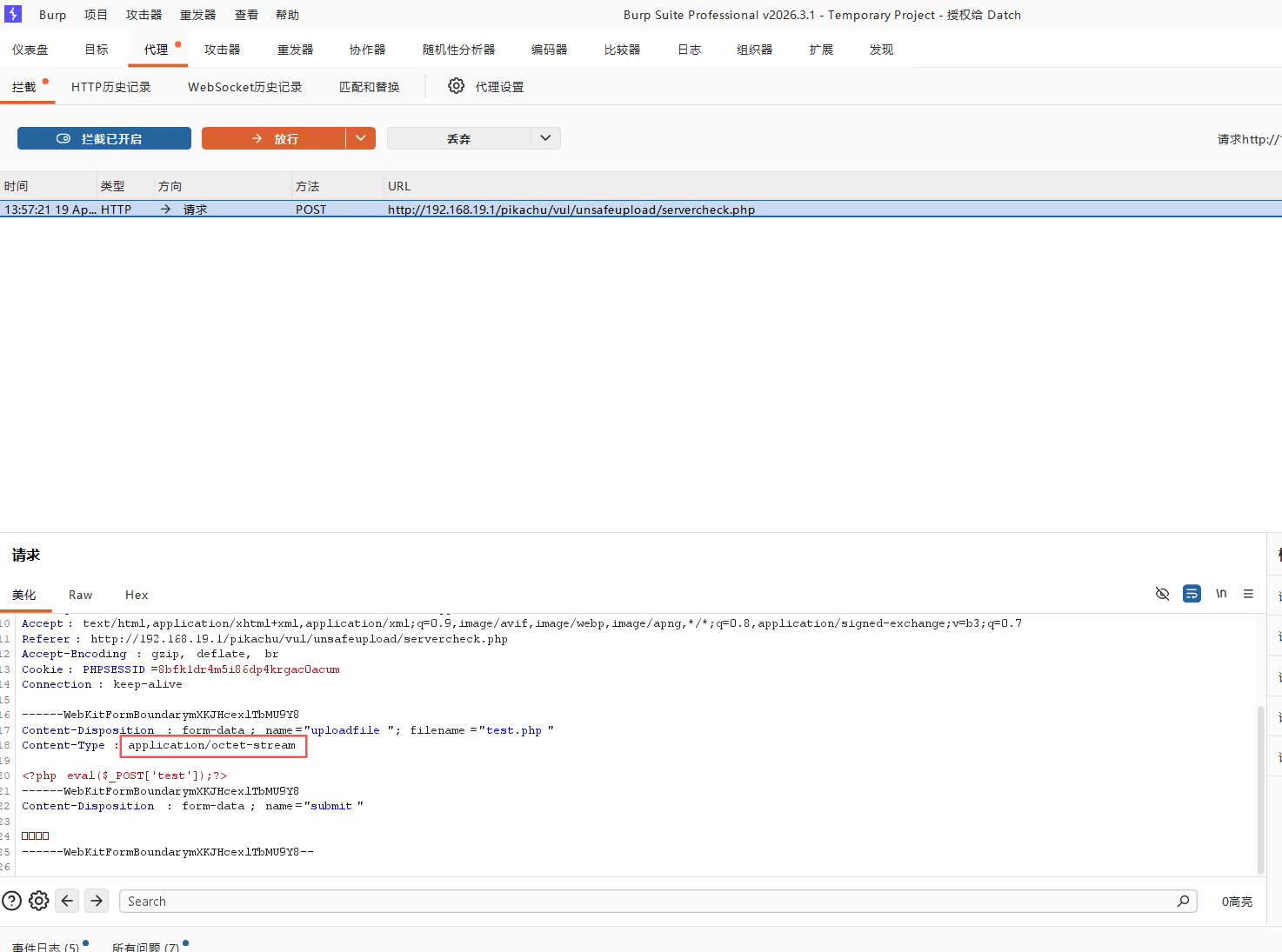Open the 重发器 menu in the menu bar
Image resolution: width=1282 pixels, height=952 pixels.
pos(197,15)
